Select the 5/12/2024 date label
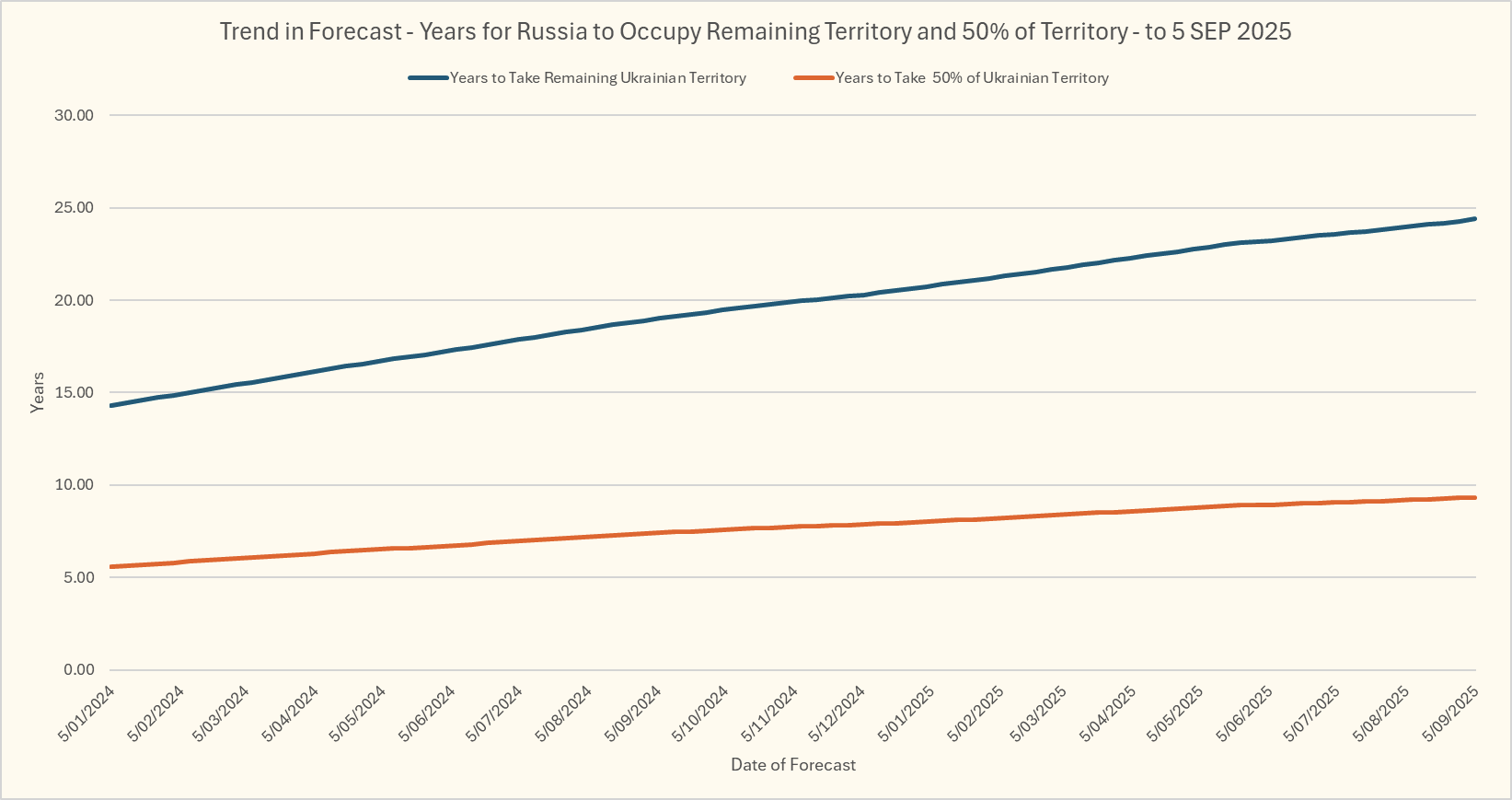Viewport: 1512px width, 800px height. pyautogui.click(x=837, y=713)
